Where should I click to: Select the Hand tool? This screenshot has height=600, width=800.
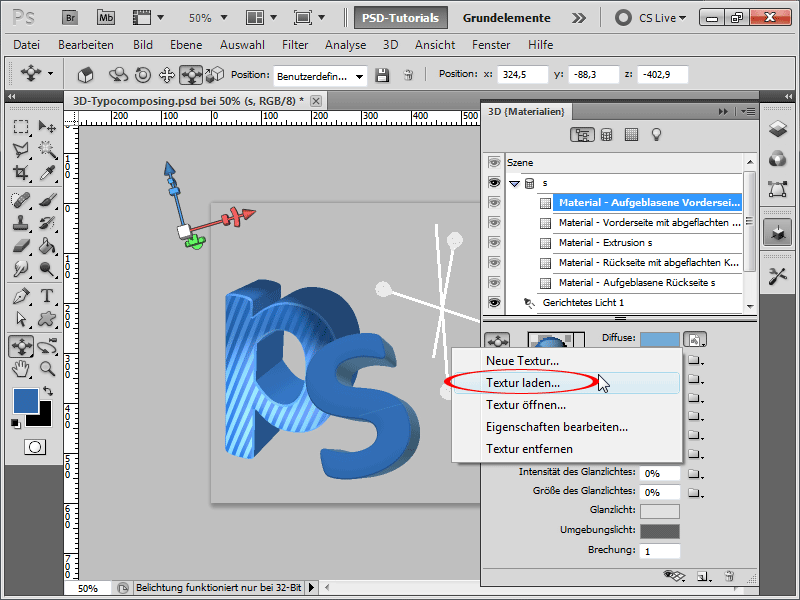[21, 369]
